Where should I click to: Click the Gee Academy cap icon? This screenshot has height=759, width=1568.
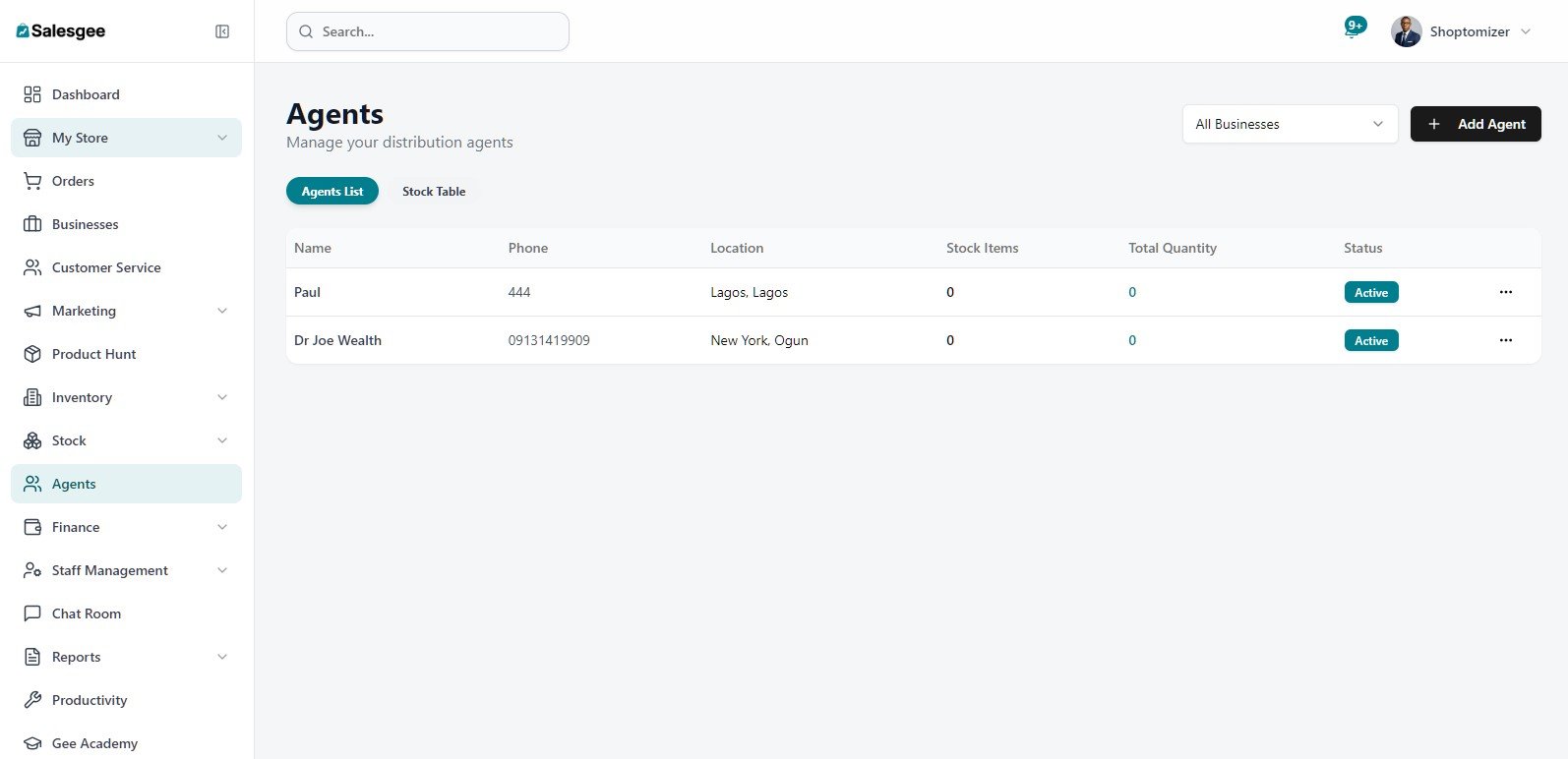click(32, 743)
